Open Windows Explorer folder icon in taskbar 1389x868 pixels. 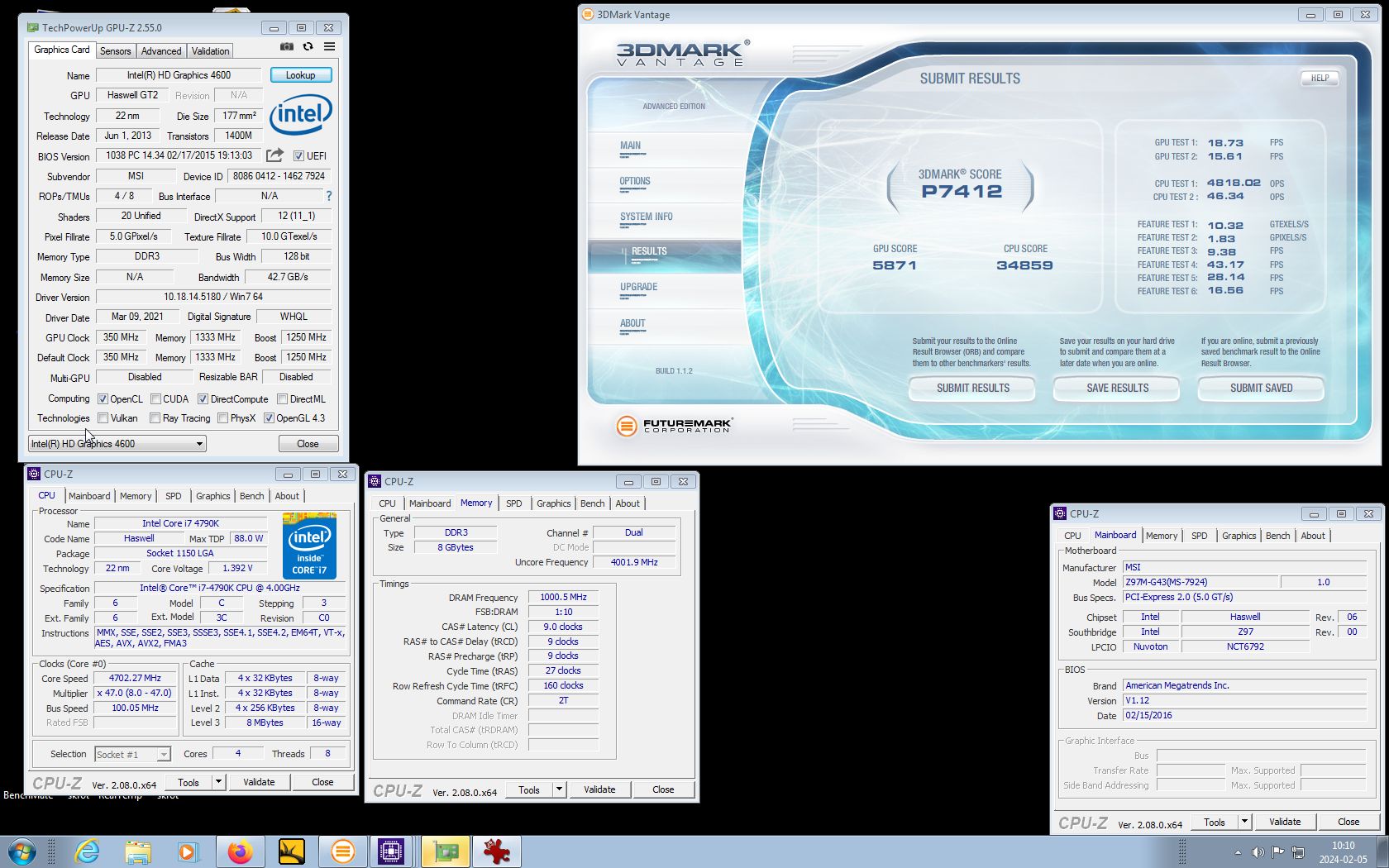(x=138, y=851)
